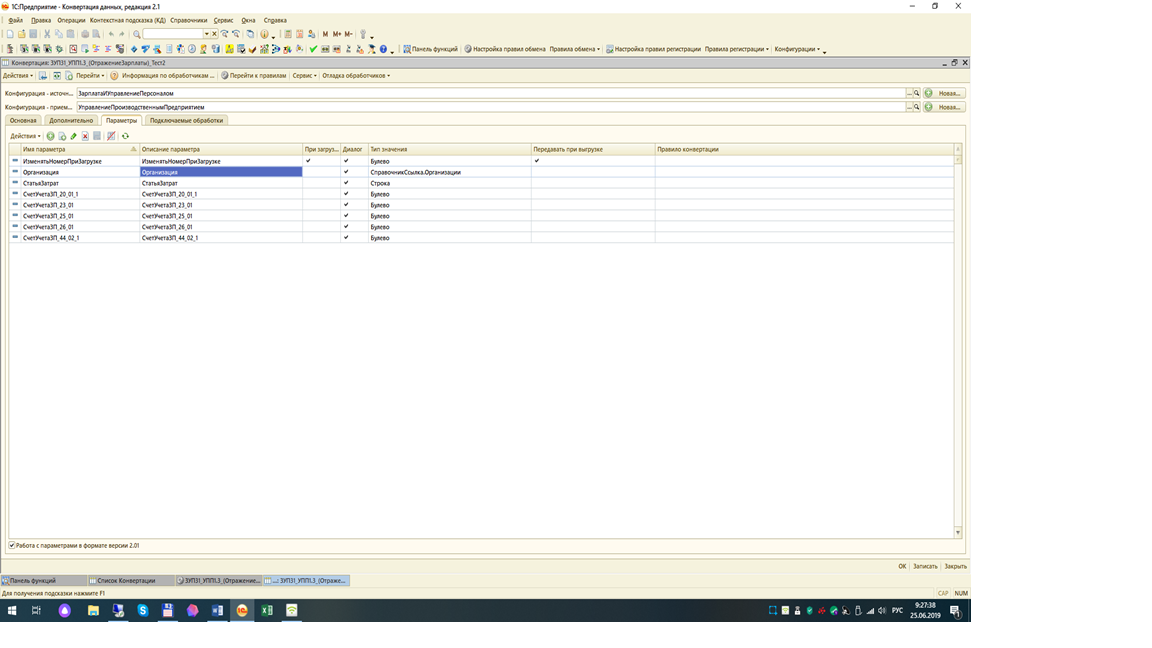
Task: Clear the toolbar search field with the X
Action: (215, 34)
